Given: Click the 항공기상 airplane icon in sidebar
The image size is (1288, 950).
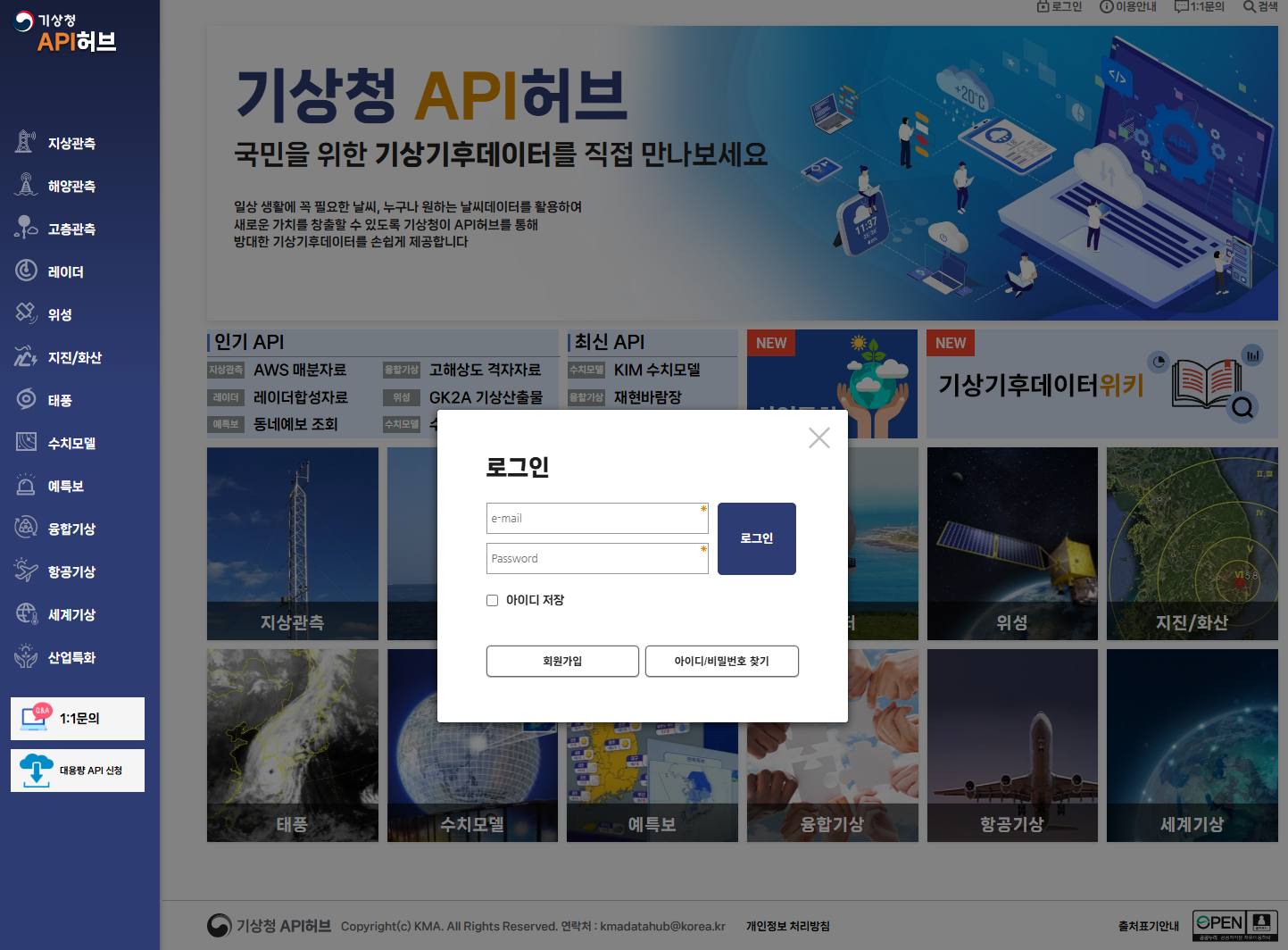Looking at the screenshot, I should pyautogui.click(x=26, y=571).
